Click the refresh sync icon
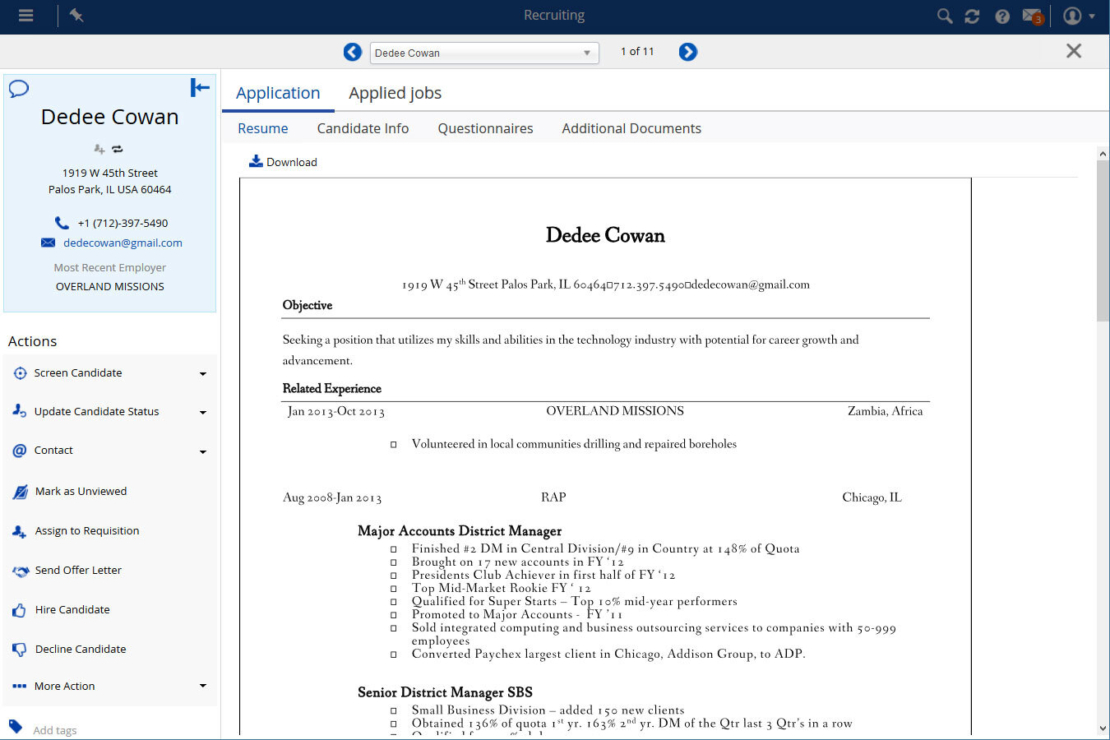Viewport: 1110px width, 740px height. coord(972,16)
